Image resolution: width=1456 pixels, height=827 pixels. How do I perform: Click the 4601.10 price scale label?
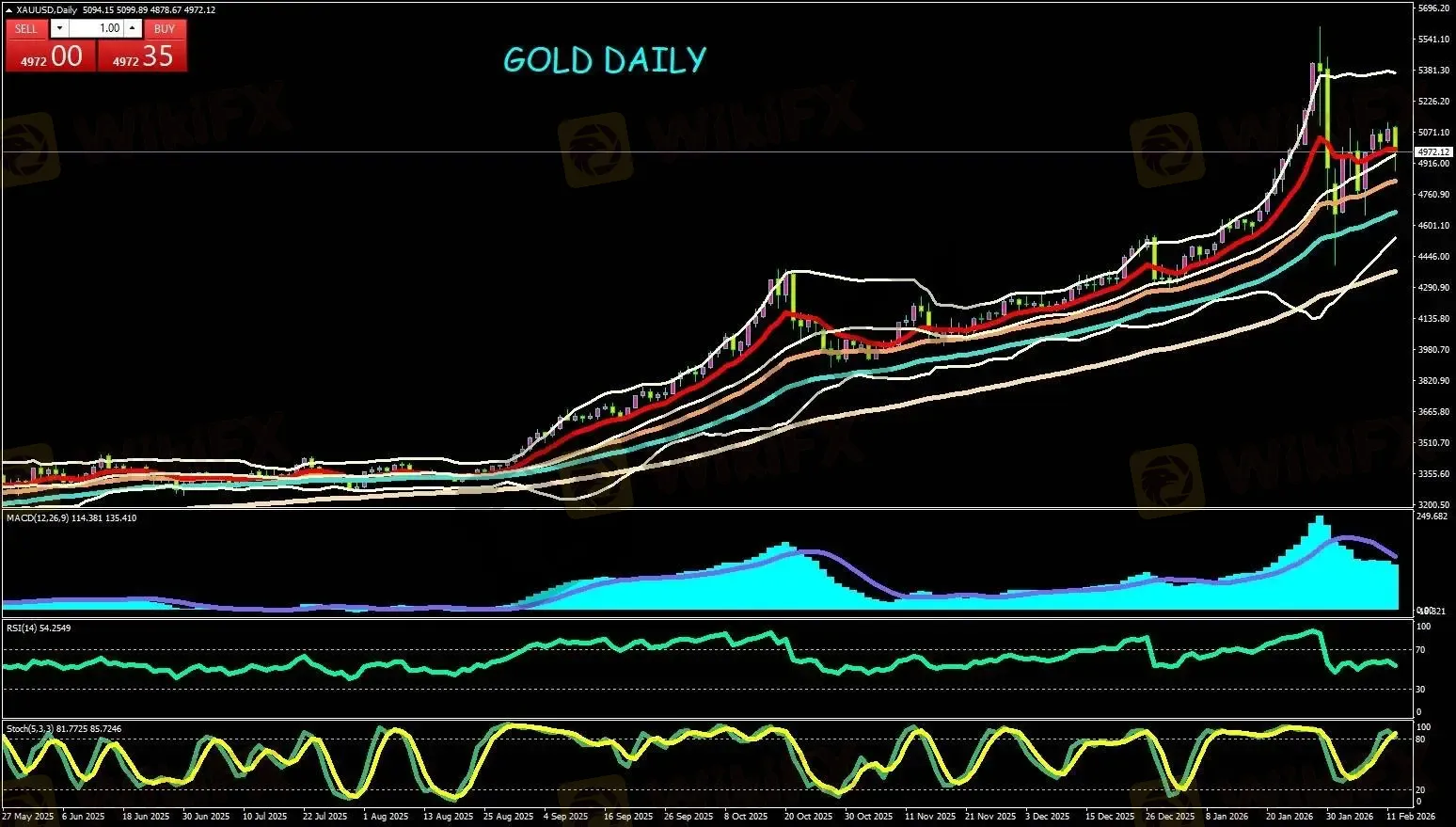pos(1433,226)
